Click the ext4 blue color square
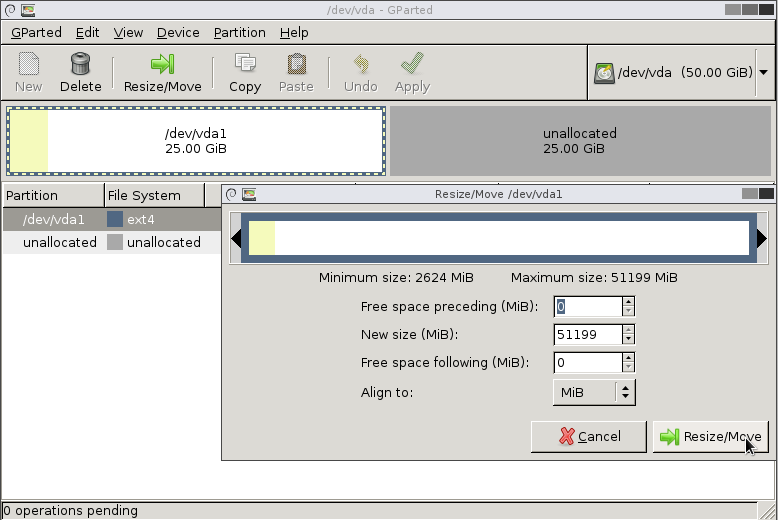This screenshot has width=778, height=520. coord(115,219)
